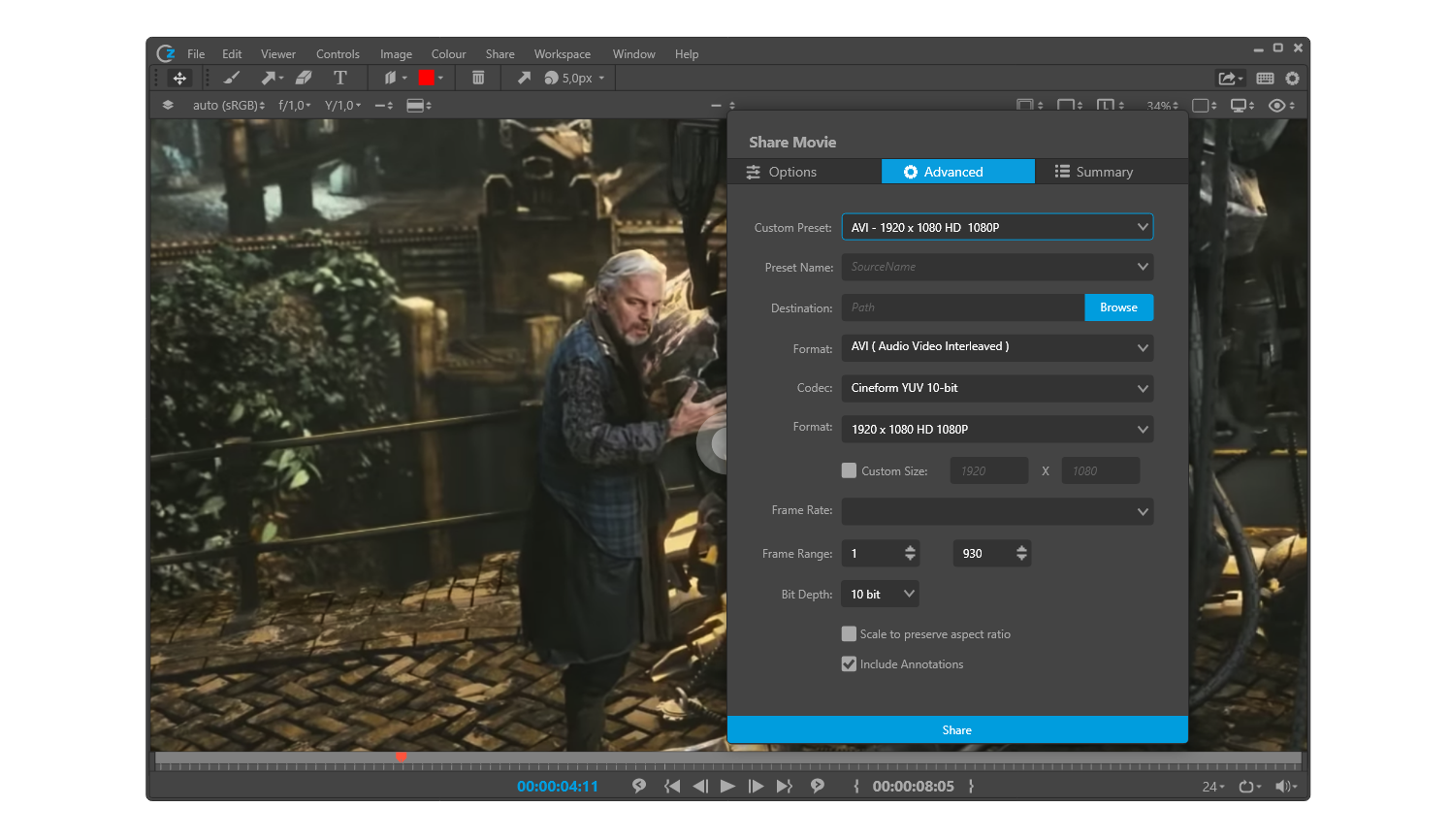Click the Play button
This screenshot has width=1451, height=840.
tap(727, 787)
